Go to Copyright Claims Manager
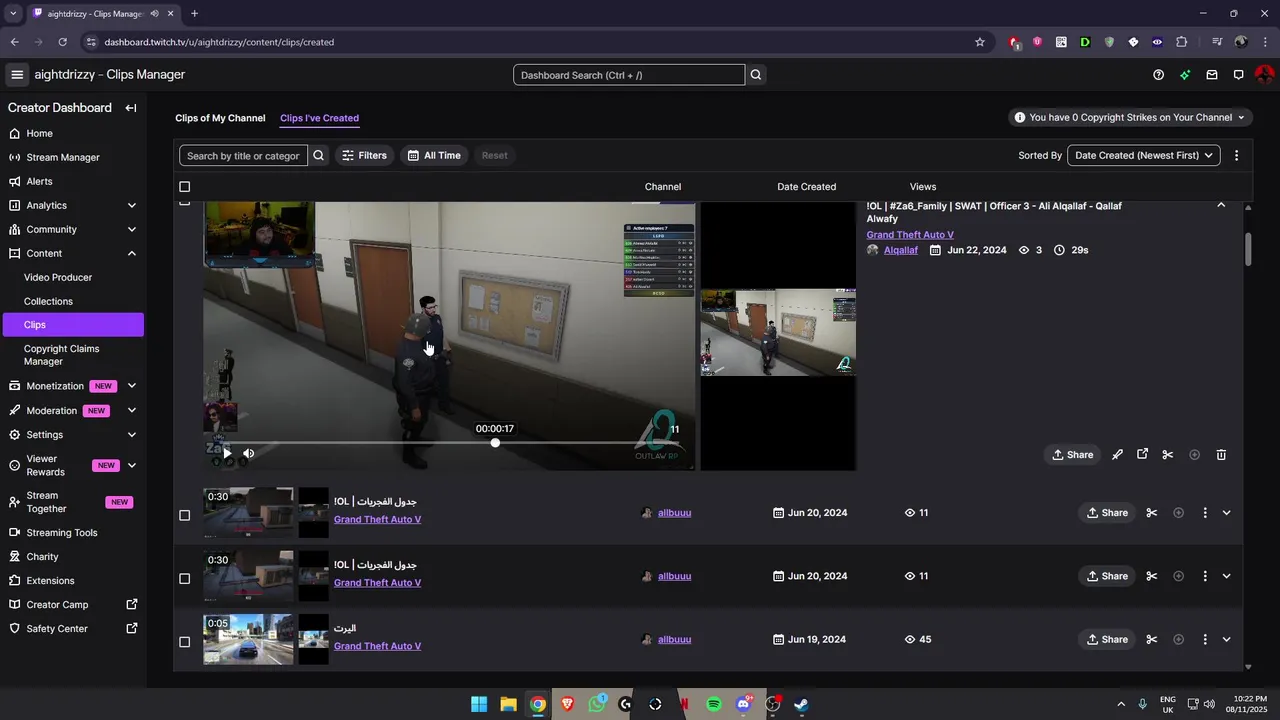1280x720 pixels. (62, 355)
